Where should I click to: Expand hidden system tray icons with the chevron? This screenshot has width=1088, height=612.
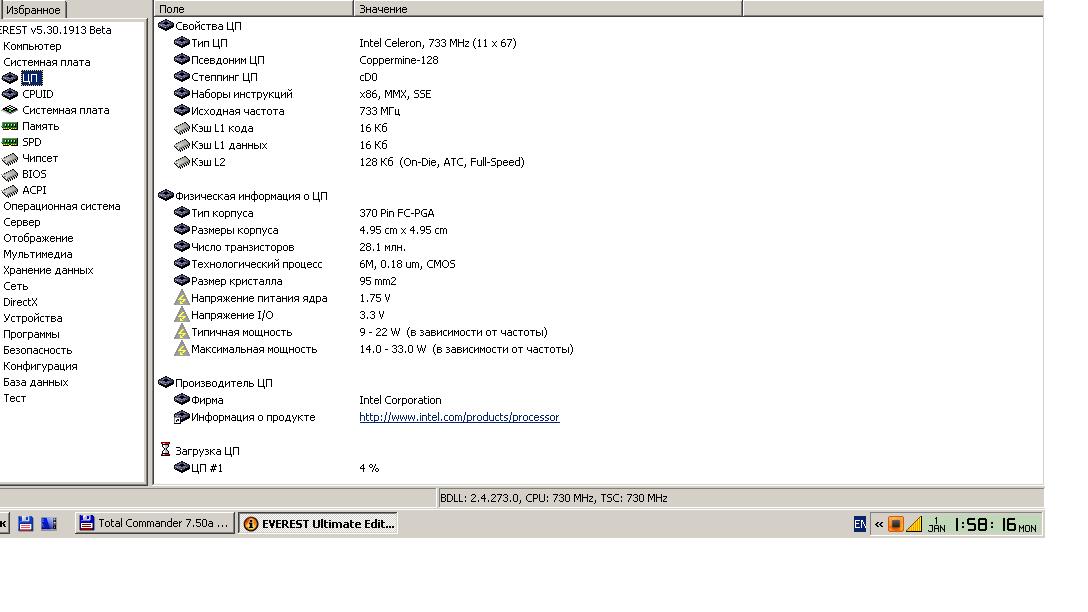[x=879, y=524]
